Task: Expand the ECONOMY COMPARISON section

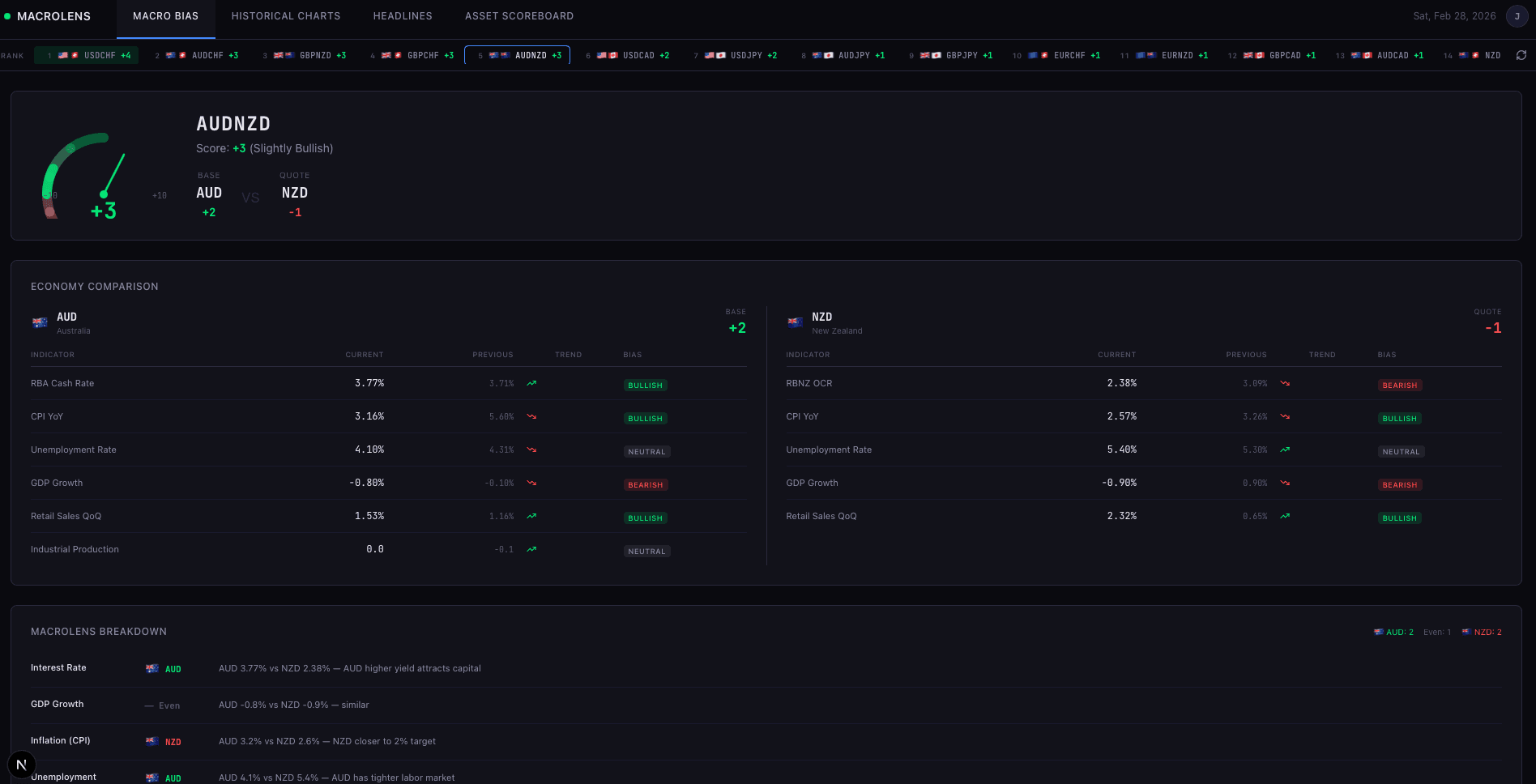Action: point(95,286)
